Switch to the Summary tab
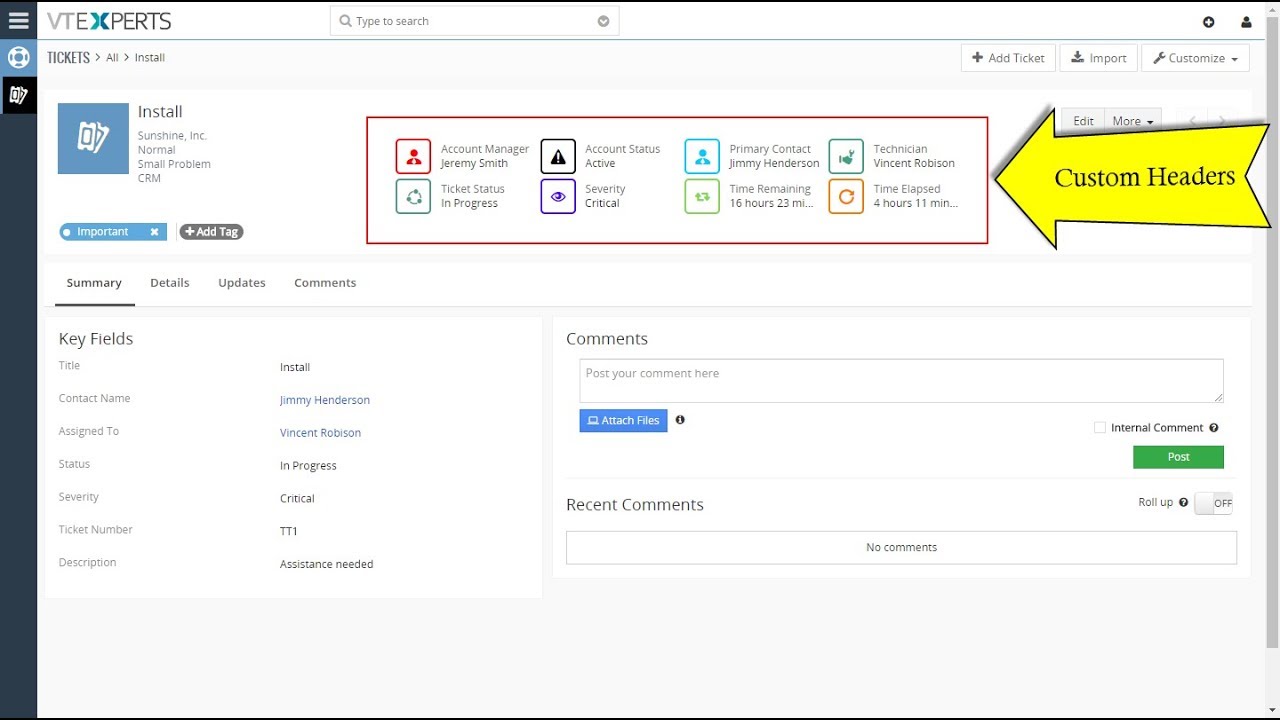 click(94, 283)
